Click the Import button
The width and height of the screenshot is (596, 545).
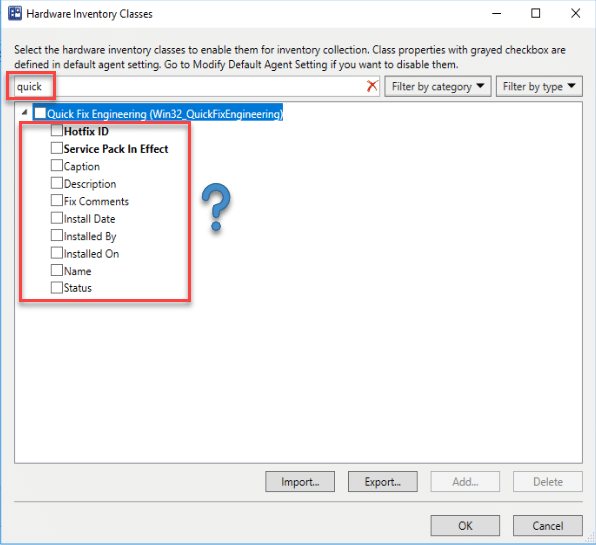point(300,482)
